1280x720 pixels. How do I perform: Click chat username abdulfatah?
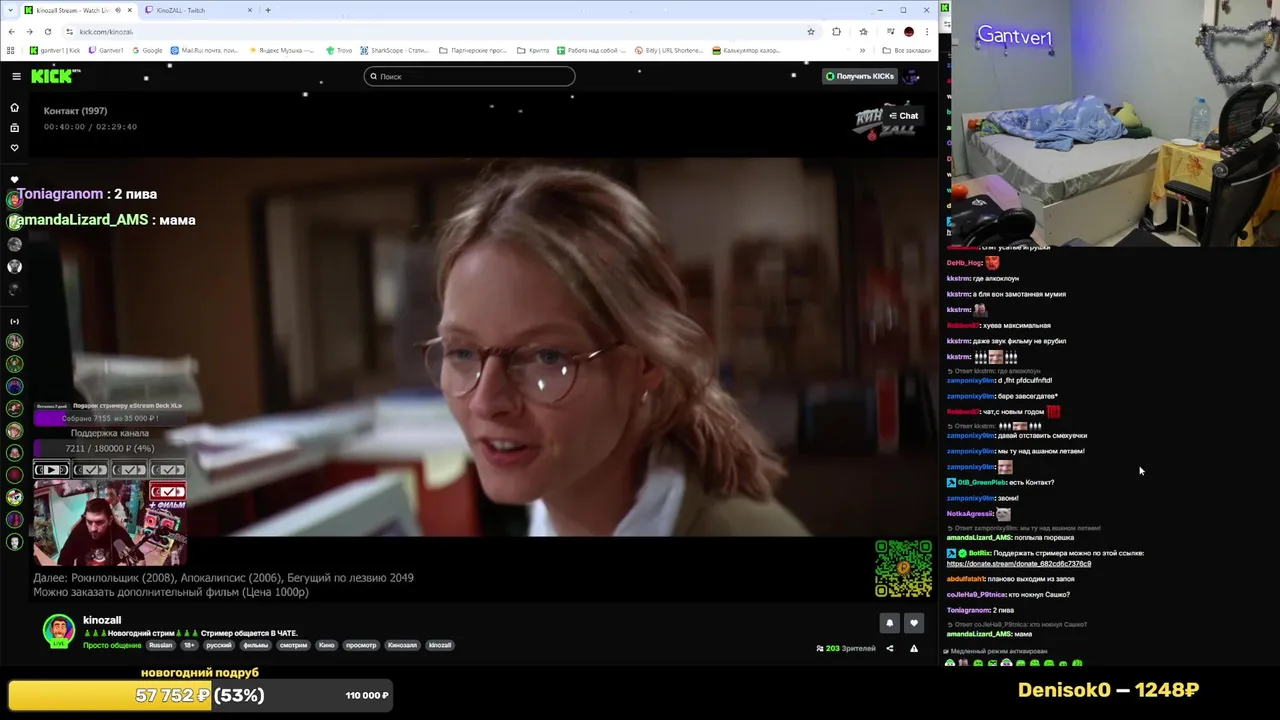966,578
